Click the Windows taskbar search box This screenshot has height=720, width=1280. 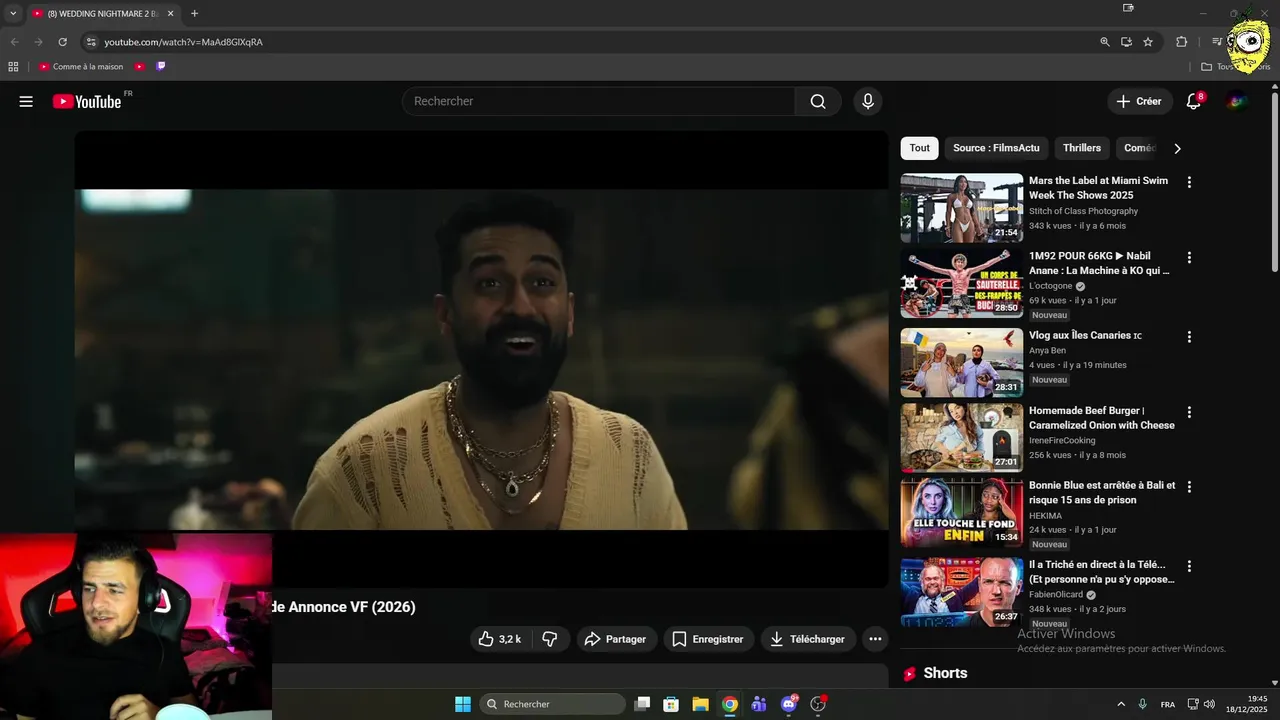(x=552, y=704)
